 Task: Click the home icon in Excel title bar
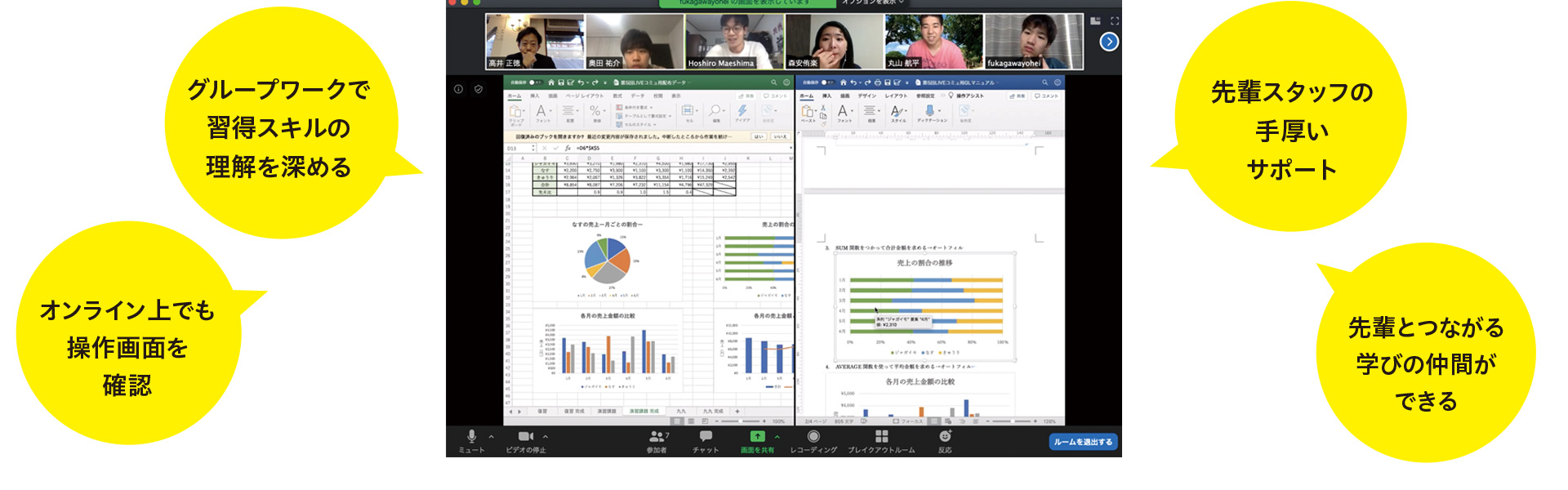[551, 82]
